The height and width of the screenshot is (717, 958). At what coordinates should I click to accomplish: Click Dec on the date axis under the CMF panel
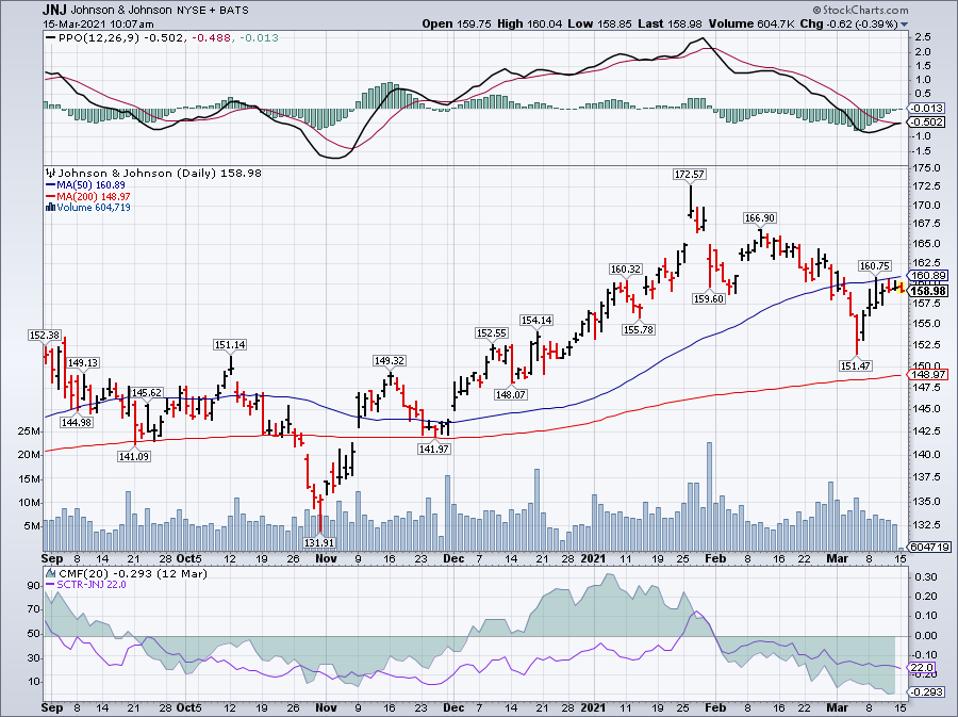click(x=453, y=708)
